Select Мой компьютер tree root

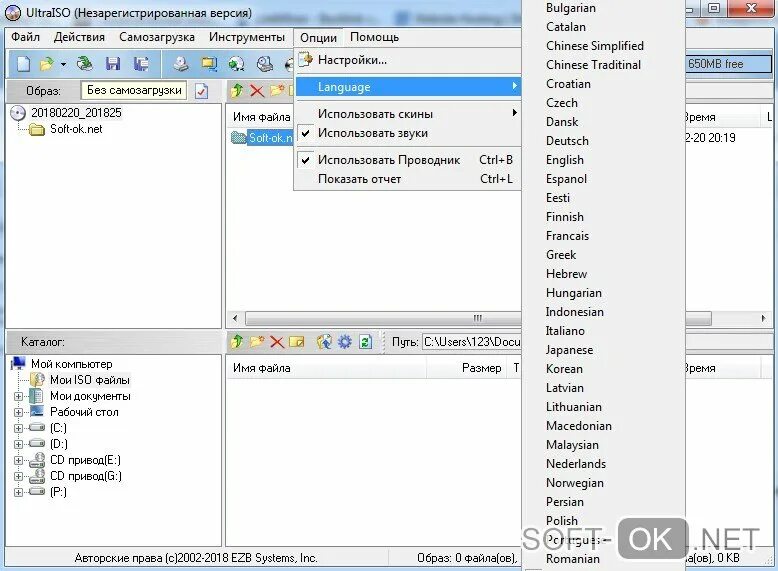71,364
